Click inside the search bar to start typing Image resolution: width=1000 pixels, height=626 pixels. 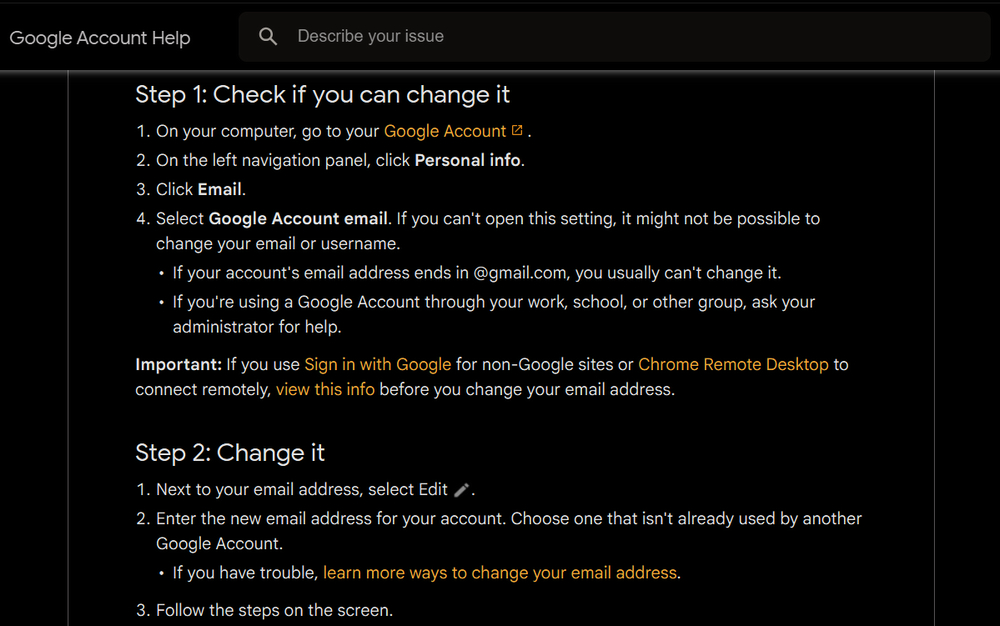pos(500,36)
